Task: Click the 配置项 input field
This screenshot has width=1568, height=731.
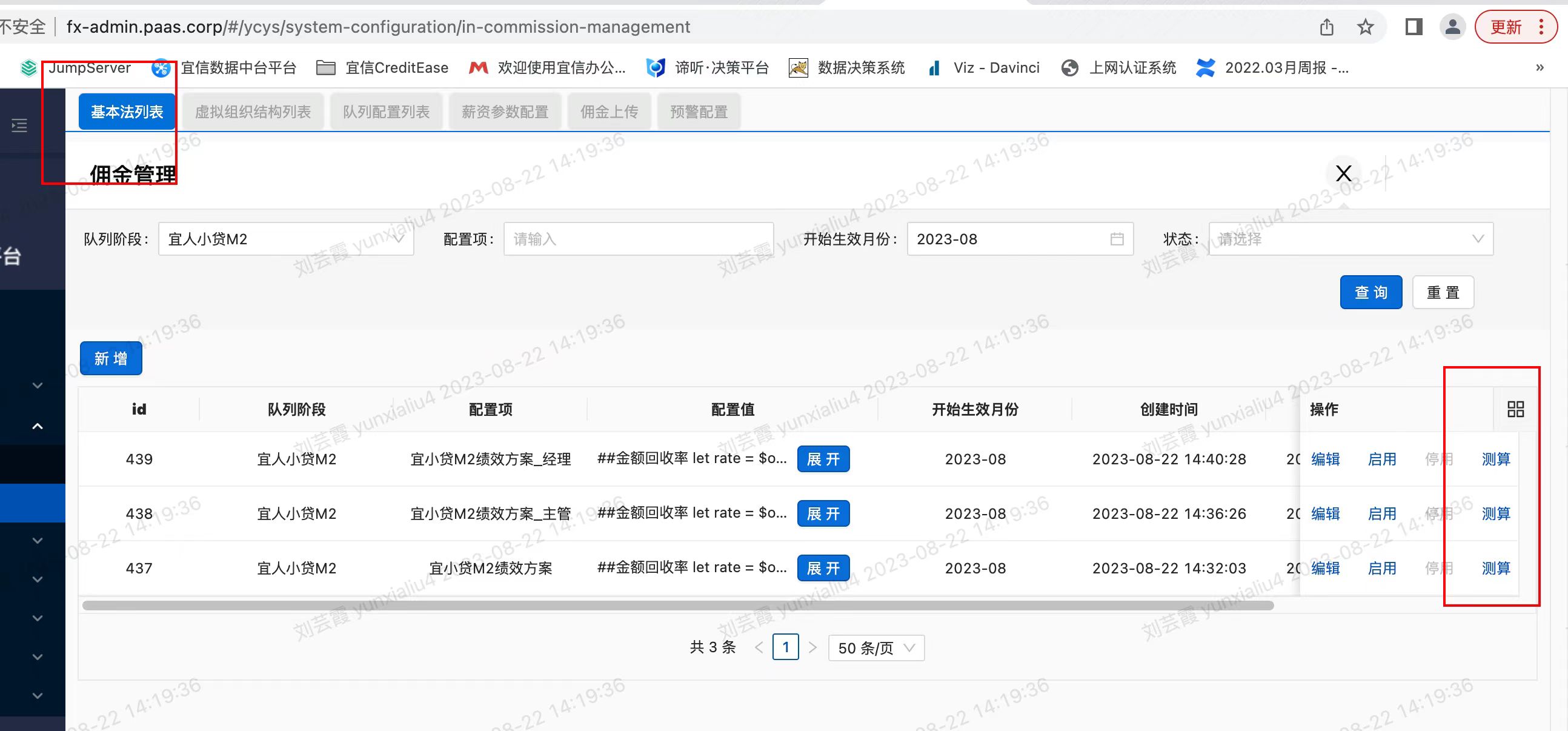Action: tap(639, 239)
